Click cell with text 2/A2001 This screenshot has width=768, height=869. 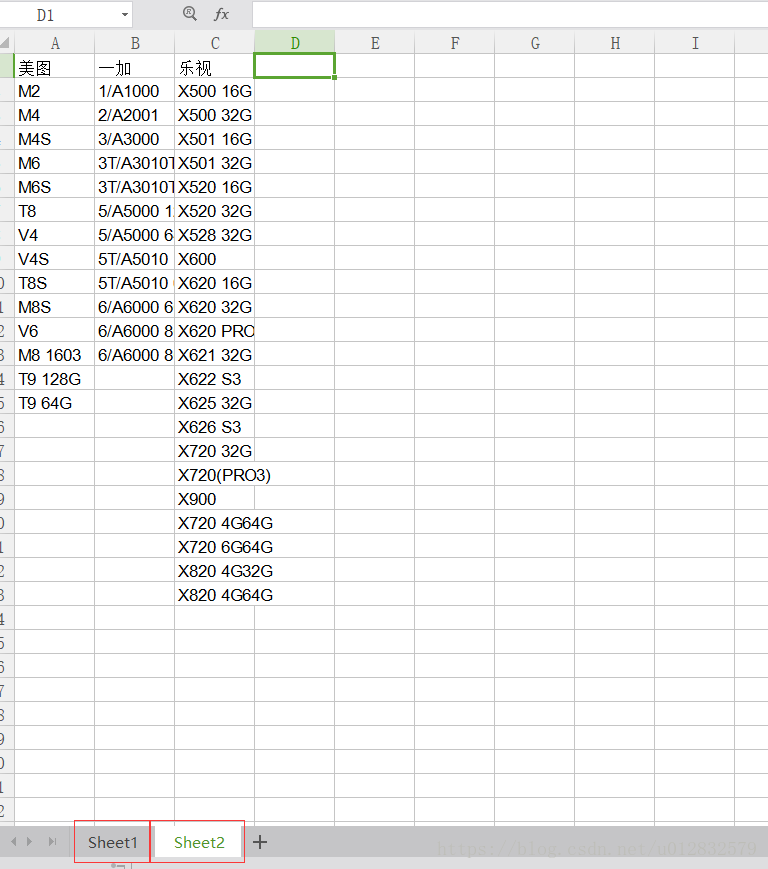(135, 114)
